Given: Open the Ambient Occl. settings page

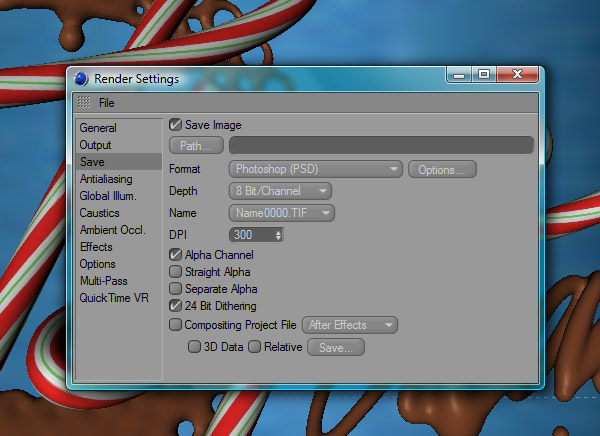Looking at the screenshot, I should [112, 230].
